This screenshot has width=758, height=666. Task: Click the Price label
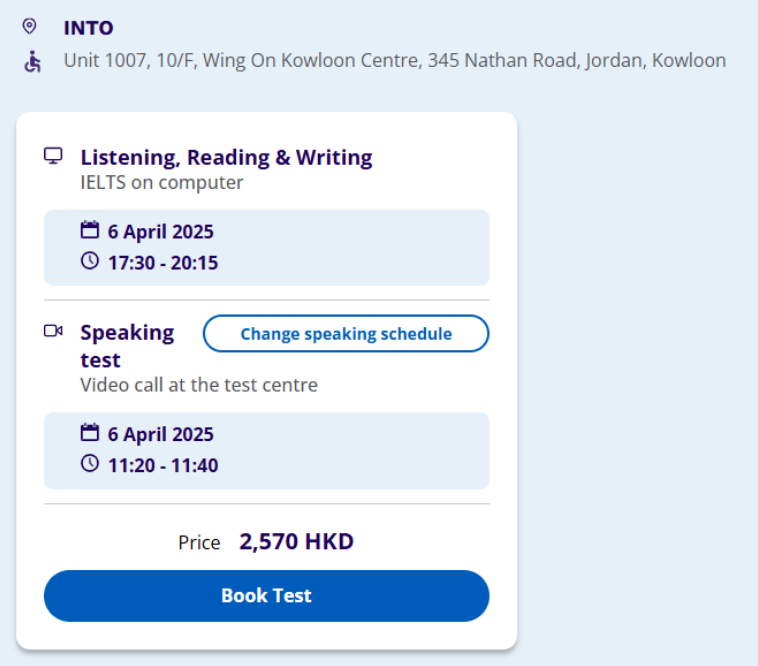click(x=199, y=543)
